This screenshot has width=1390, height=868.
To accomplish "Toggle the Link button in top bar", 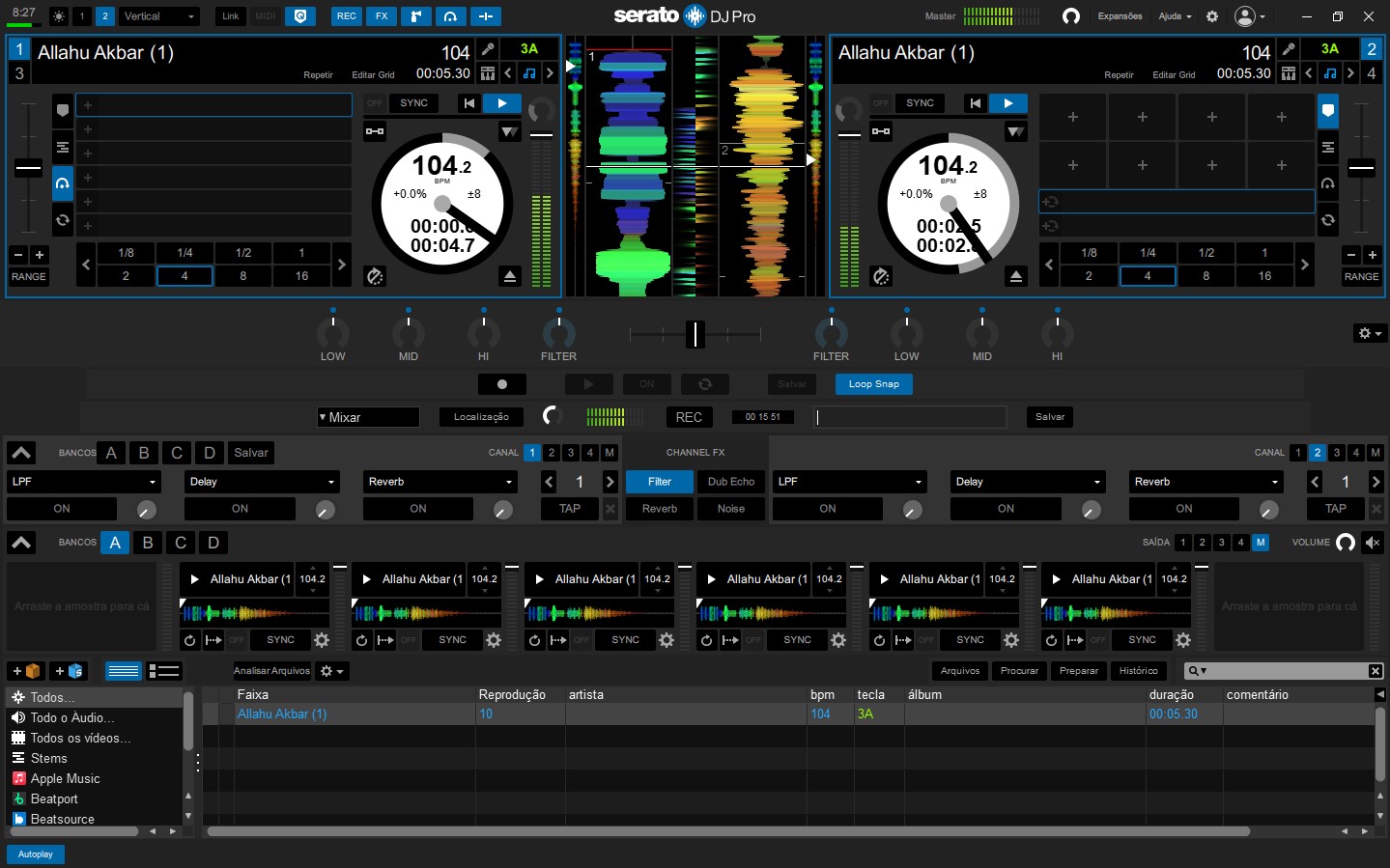I will [x=230, y=16].
